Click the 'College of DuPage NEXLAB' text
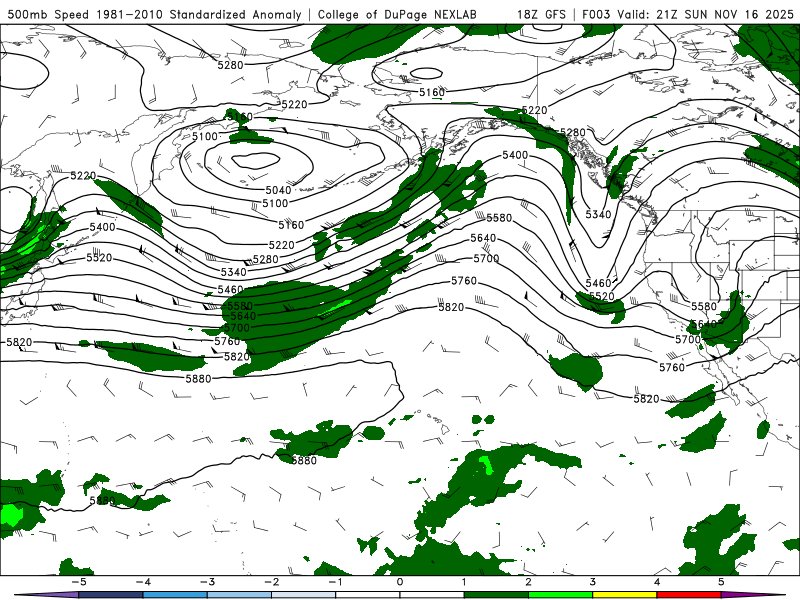The height and width of the screenshot is (600, 800). pyautogui.click(x=397, y=14)
